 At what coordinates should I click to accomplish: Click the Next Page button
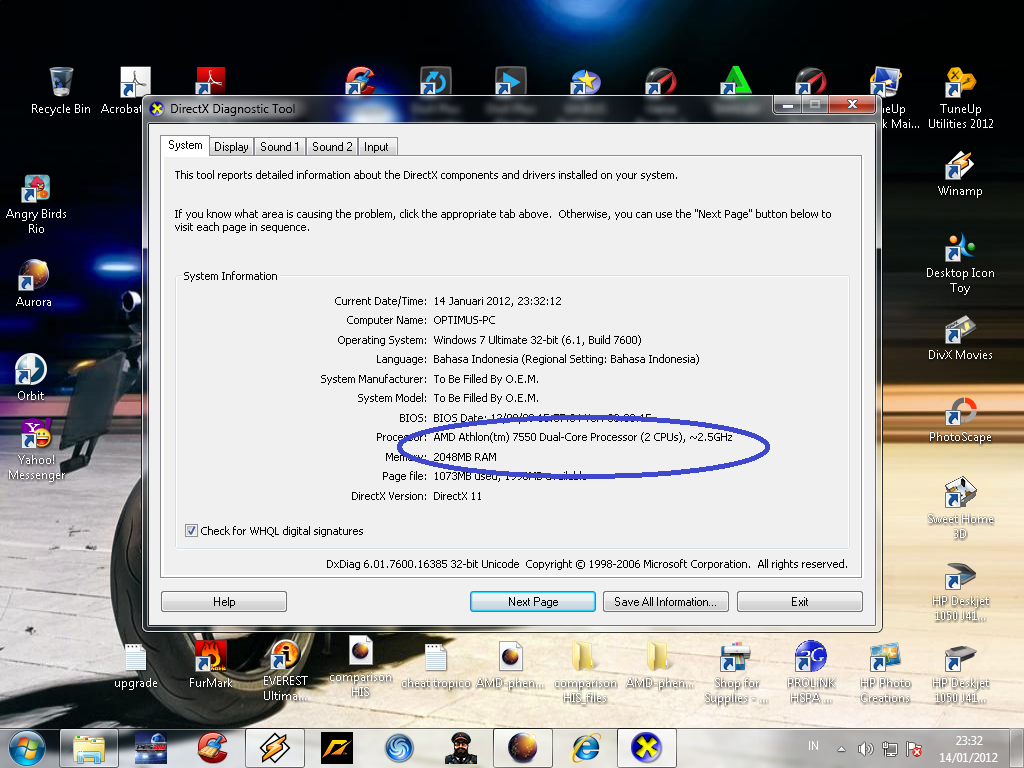[533, 601]
